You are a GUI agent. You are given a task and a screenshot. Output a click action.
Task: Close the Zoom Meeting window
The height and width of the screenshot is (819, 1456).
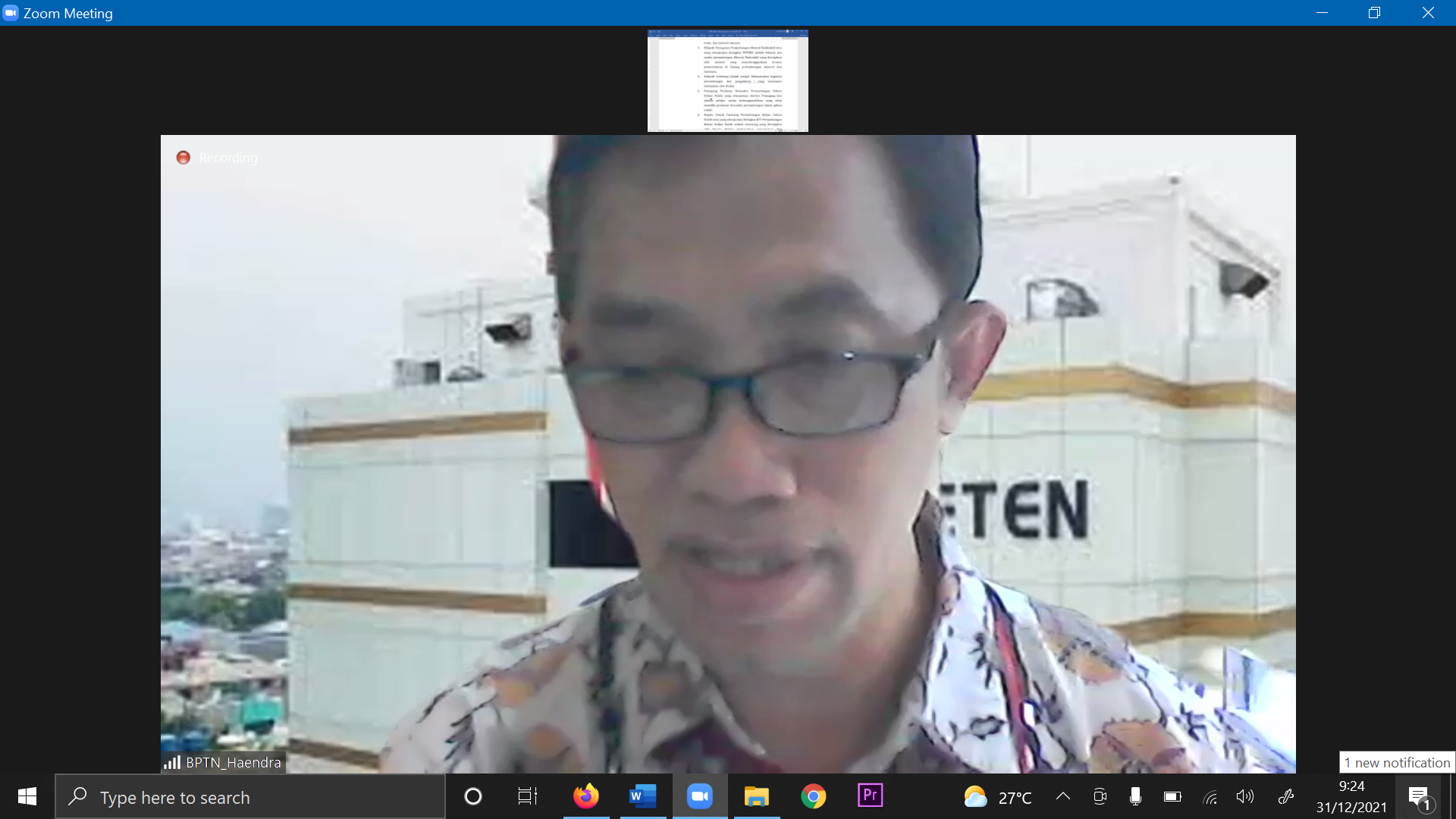point(1428,13)
